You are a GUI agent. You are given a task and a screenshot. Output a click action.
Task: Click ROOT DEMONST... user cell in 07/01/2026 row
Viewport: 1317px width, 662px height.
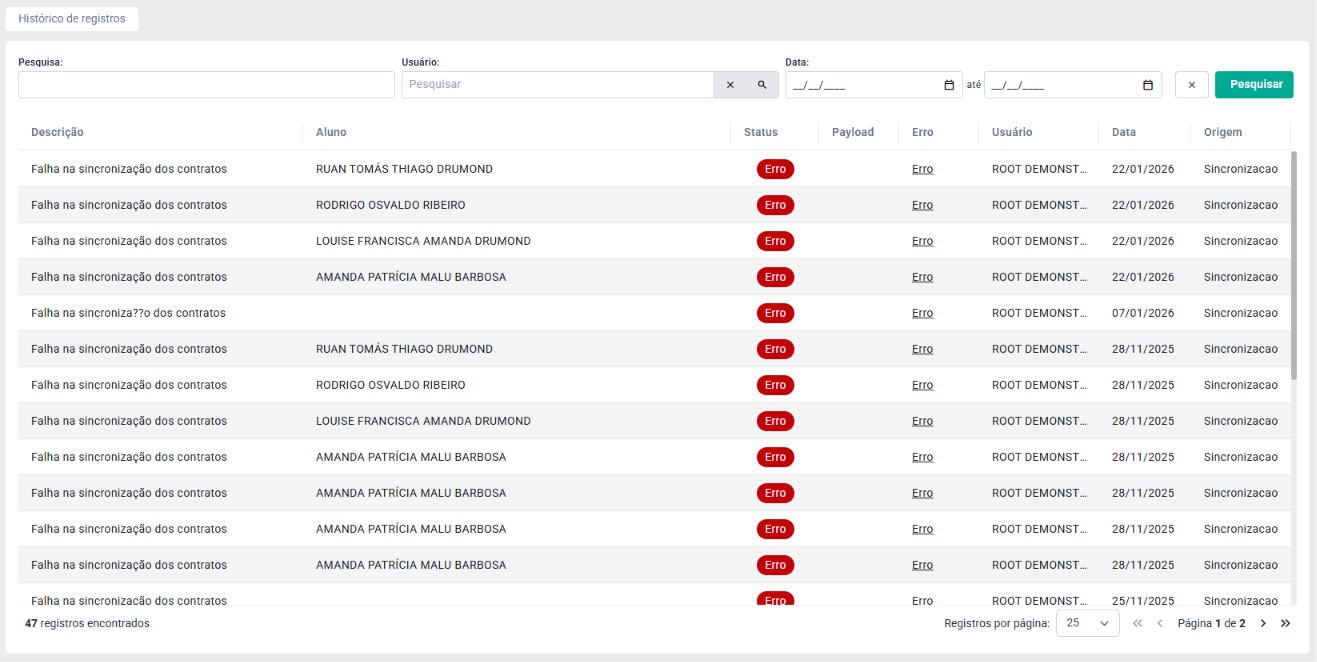coord(1039,313)
